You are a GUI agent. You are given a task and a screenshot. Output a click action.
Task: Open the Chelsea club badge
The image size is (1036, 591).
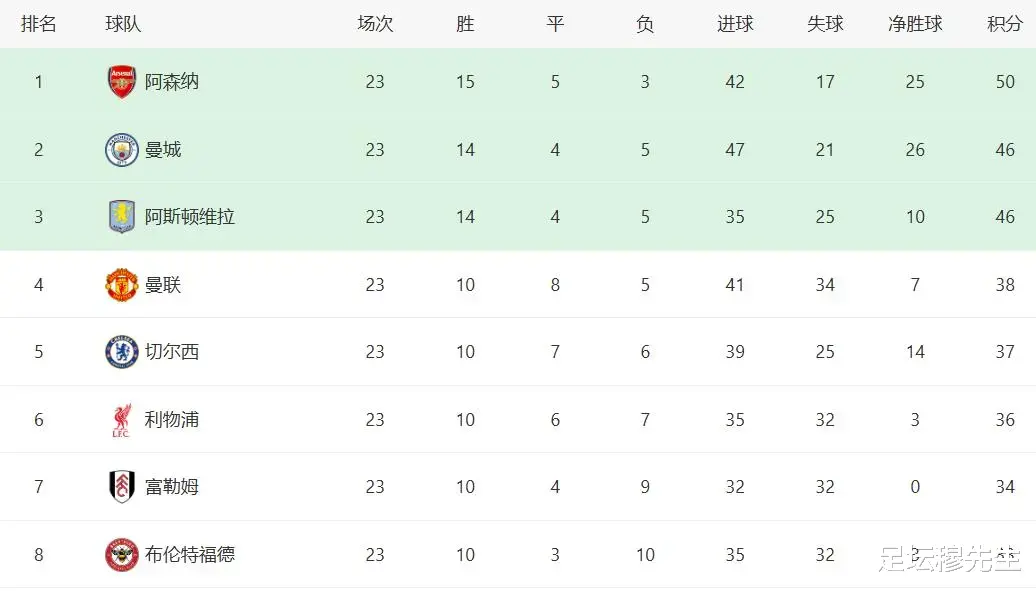tap(122, 352)
